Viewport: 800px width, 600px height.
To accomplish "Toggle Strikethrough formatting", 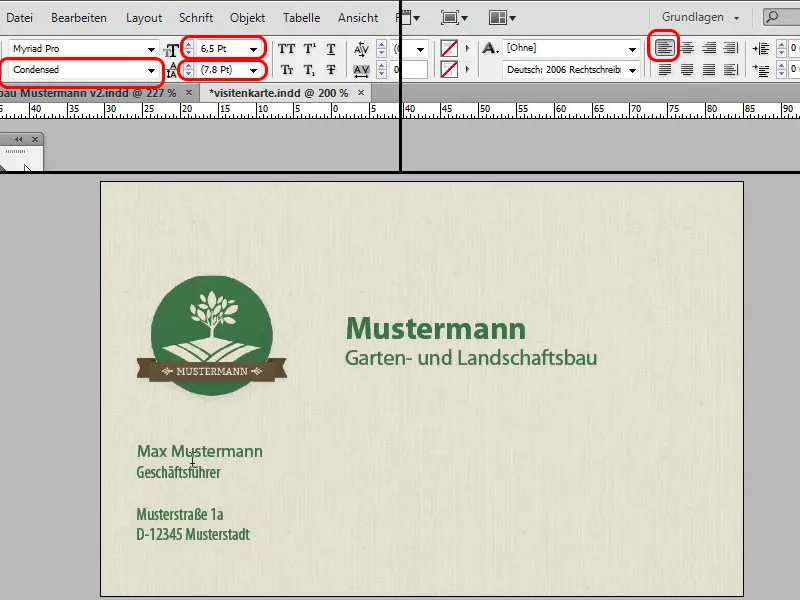I will 331,70.
